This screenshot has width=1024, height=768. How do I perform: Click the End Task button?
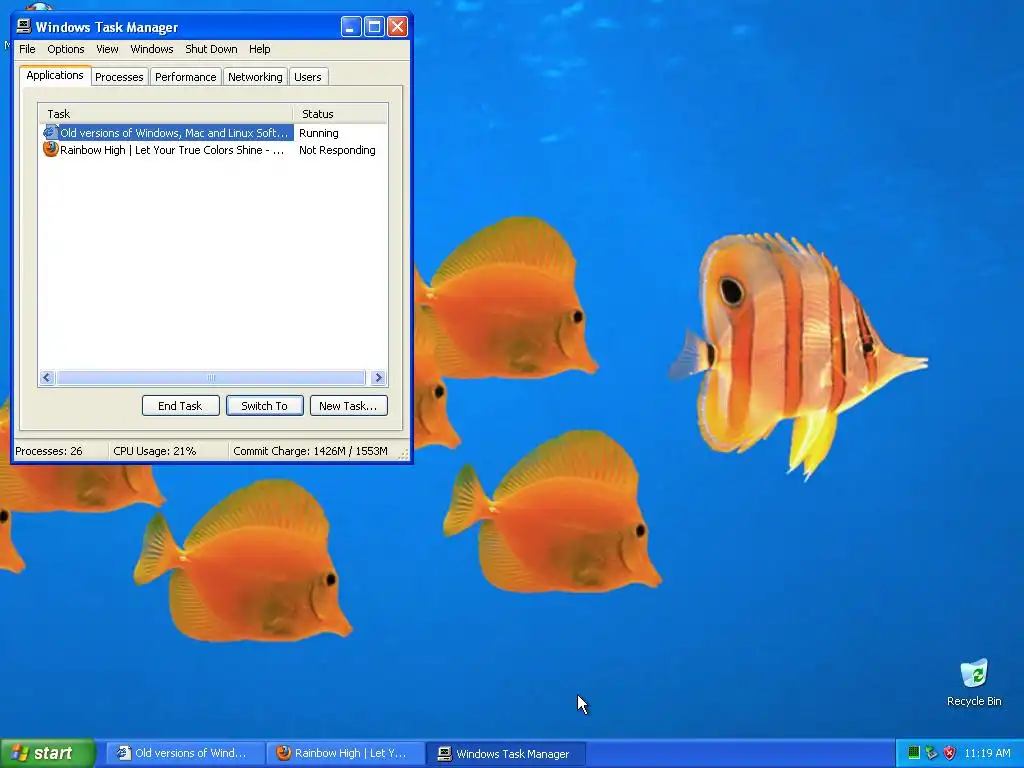point(180,406)
